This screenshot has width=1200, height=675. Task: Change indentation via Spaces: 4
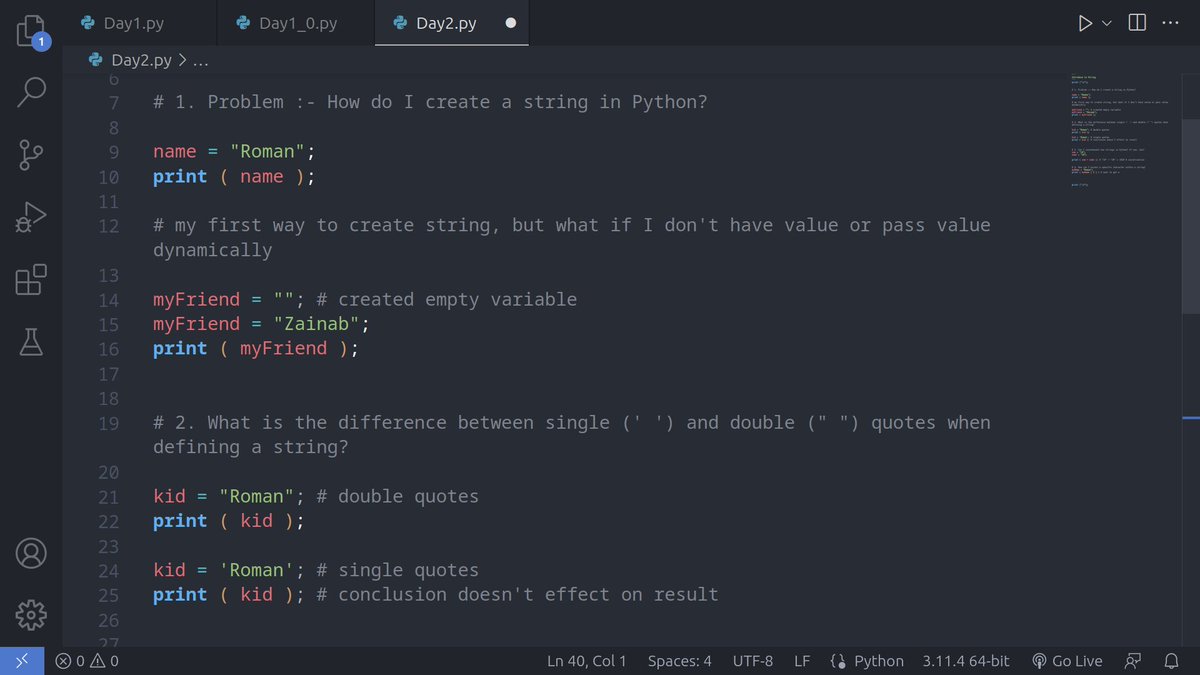tap(680, 661)
